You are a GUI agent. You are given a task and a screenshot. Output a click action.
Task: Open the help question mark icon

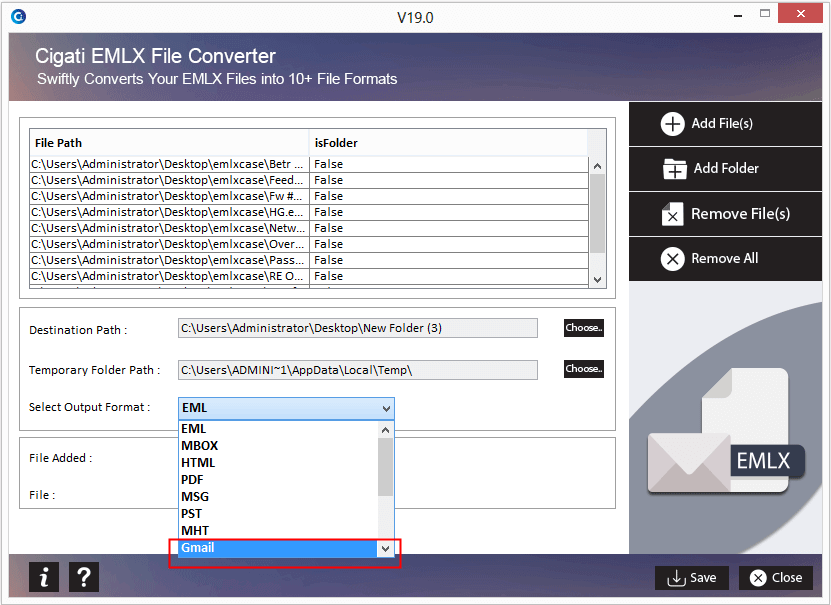[x=84, y=576]
